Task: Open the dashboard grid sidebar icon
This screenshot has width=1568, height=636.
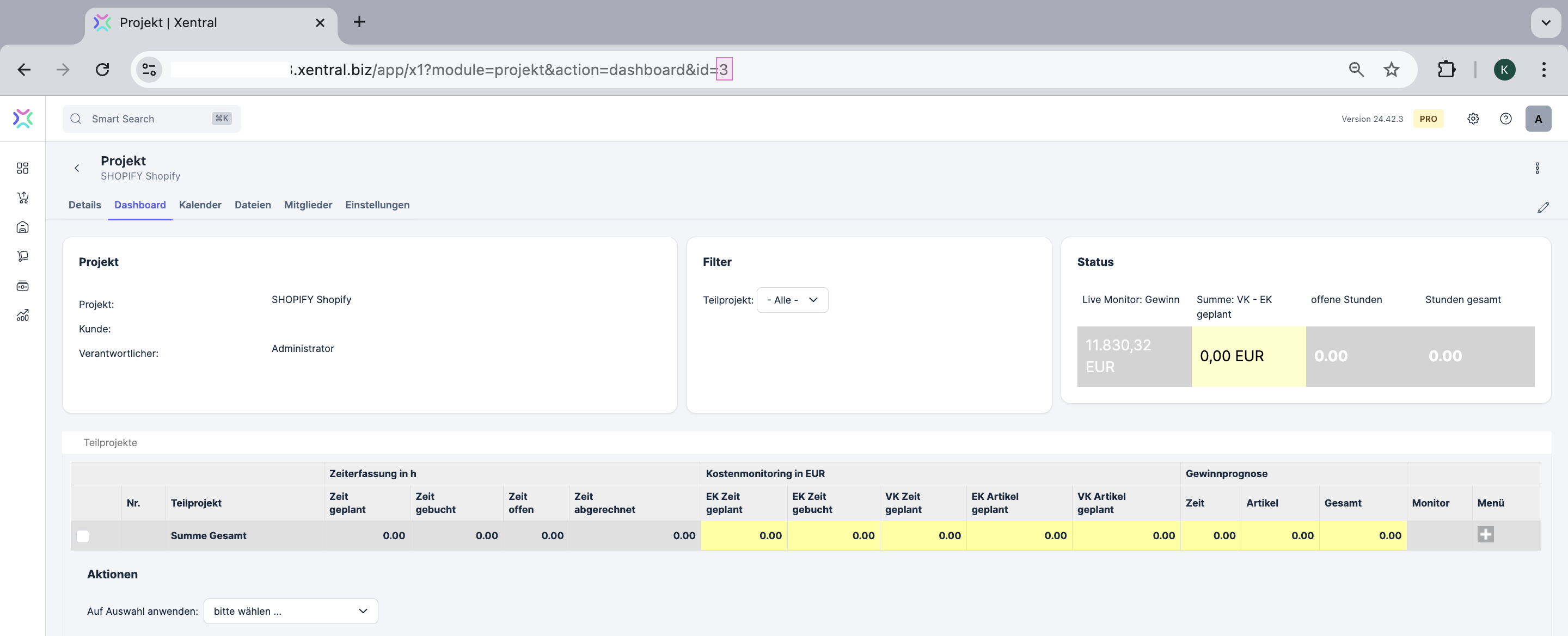Action: (x=22, y=168)
